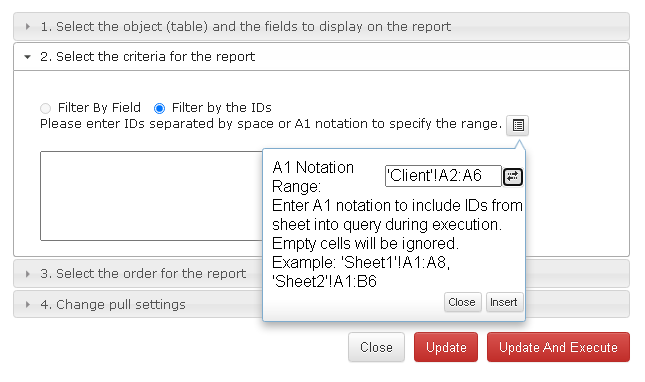Expand section 3 order arrow
645x382 pixels.
click(28, 274)
